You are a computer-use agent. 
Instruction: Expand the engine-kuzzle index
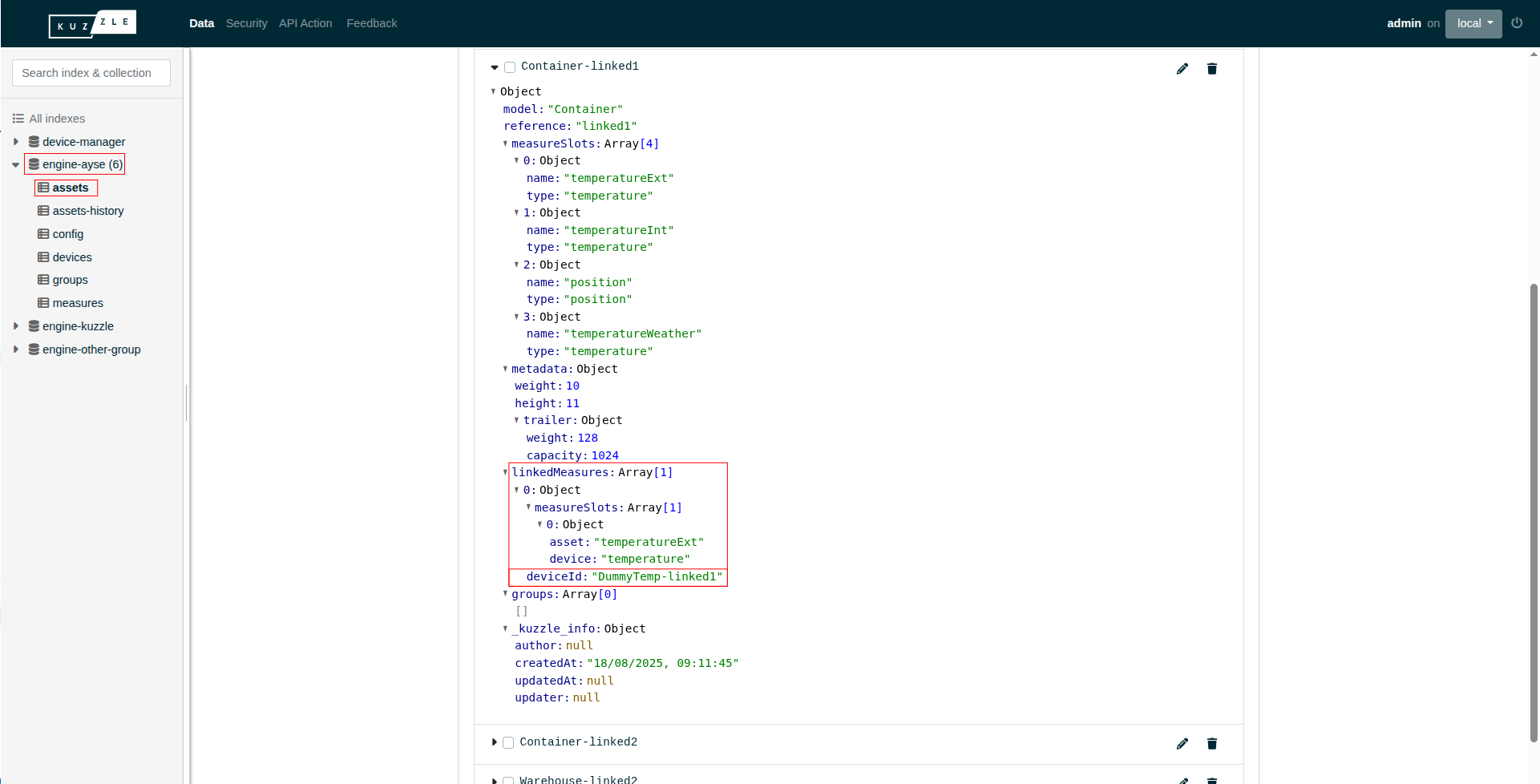coord(16,326)
